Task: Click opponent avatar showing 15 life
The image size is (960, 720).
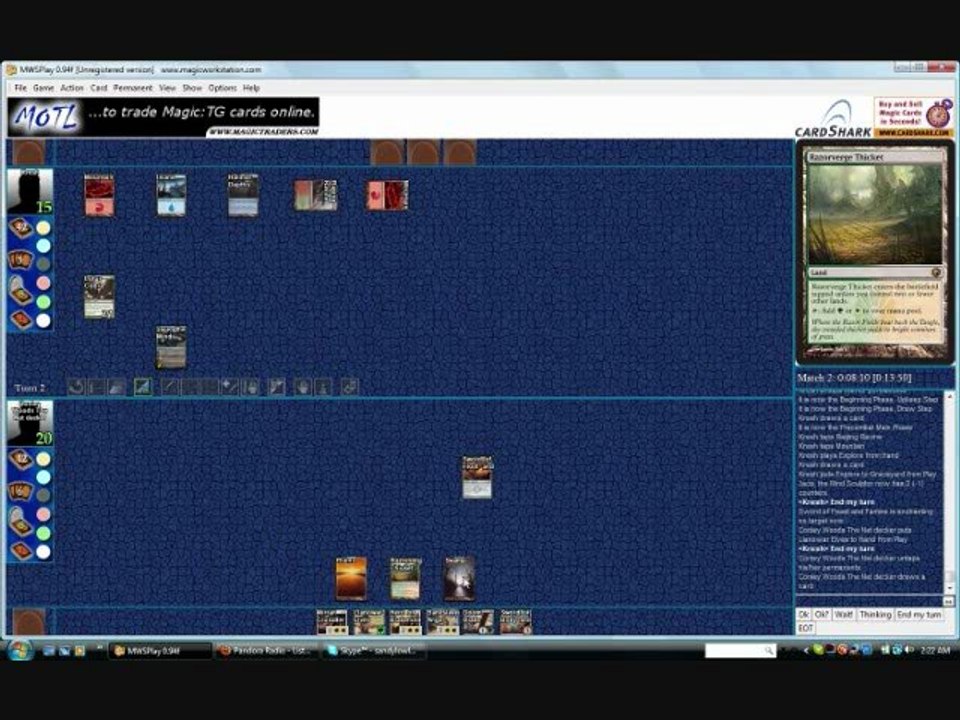Action: pos(30,192)
